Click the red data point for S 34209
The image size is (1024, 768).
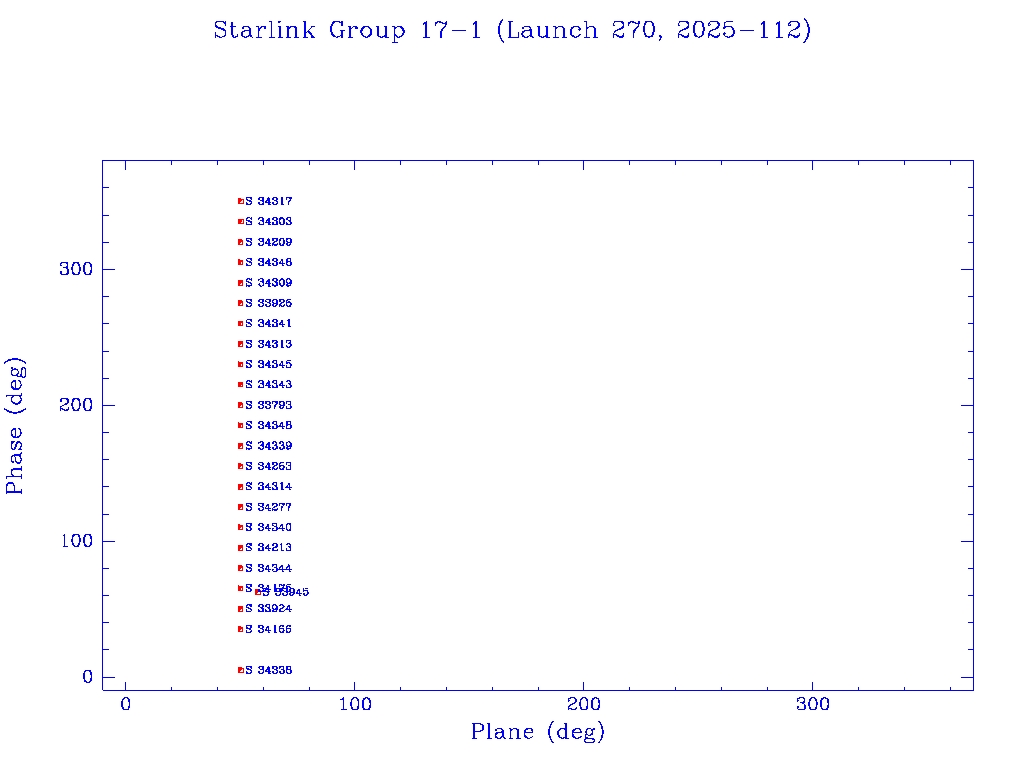click(x=240, y=242)
